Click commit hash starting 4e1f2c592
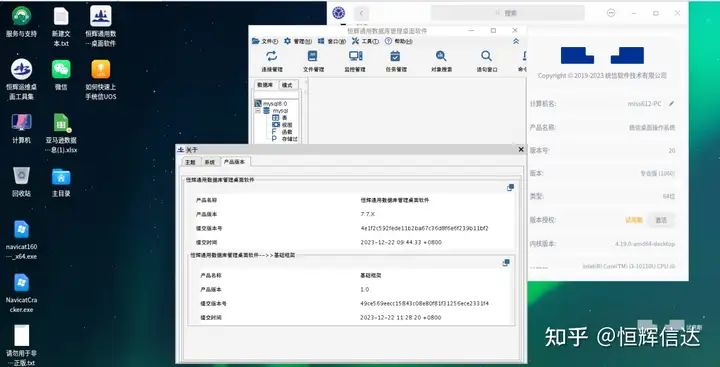Image resolution: width=720 pixels, height=367 pixels. 424,228
